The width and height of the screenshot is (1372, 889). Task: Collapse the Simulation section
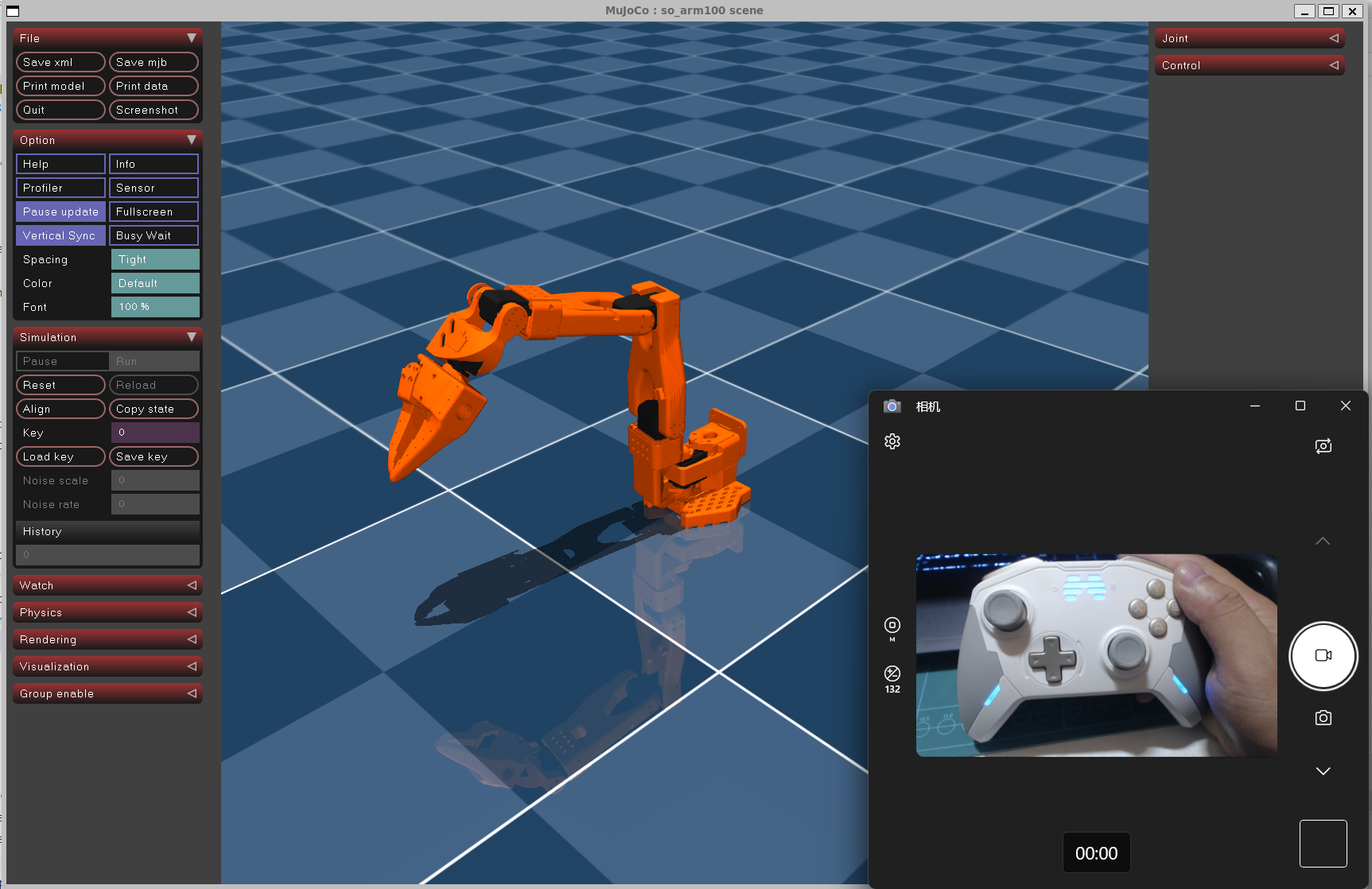[x=108, y=337]
